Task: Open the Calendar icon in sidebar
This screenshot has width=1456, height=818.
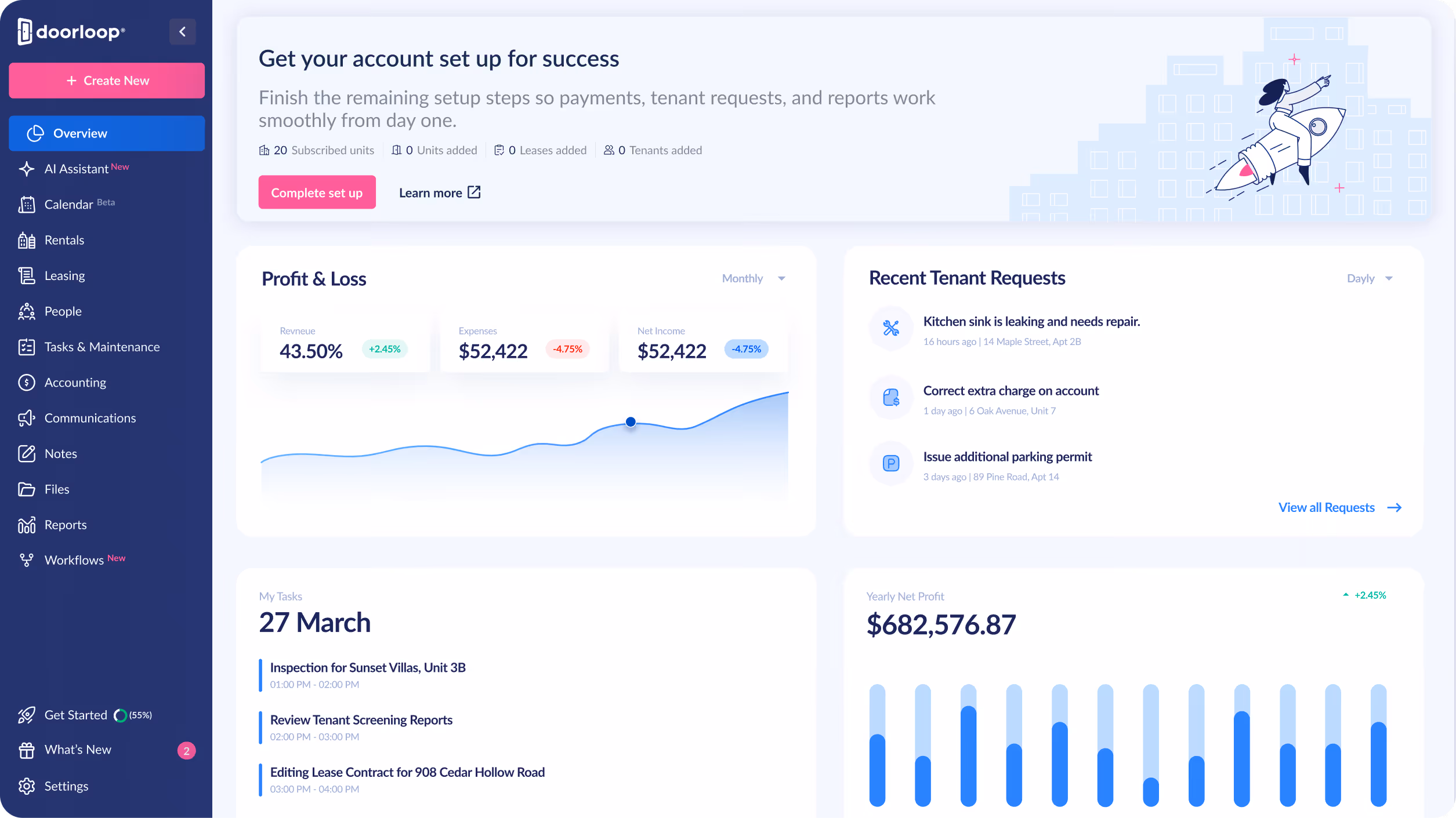Action: tap(27, 204)
